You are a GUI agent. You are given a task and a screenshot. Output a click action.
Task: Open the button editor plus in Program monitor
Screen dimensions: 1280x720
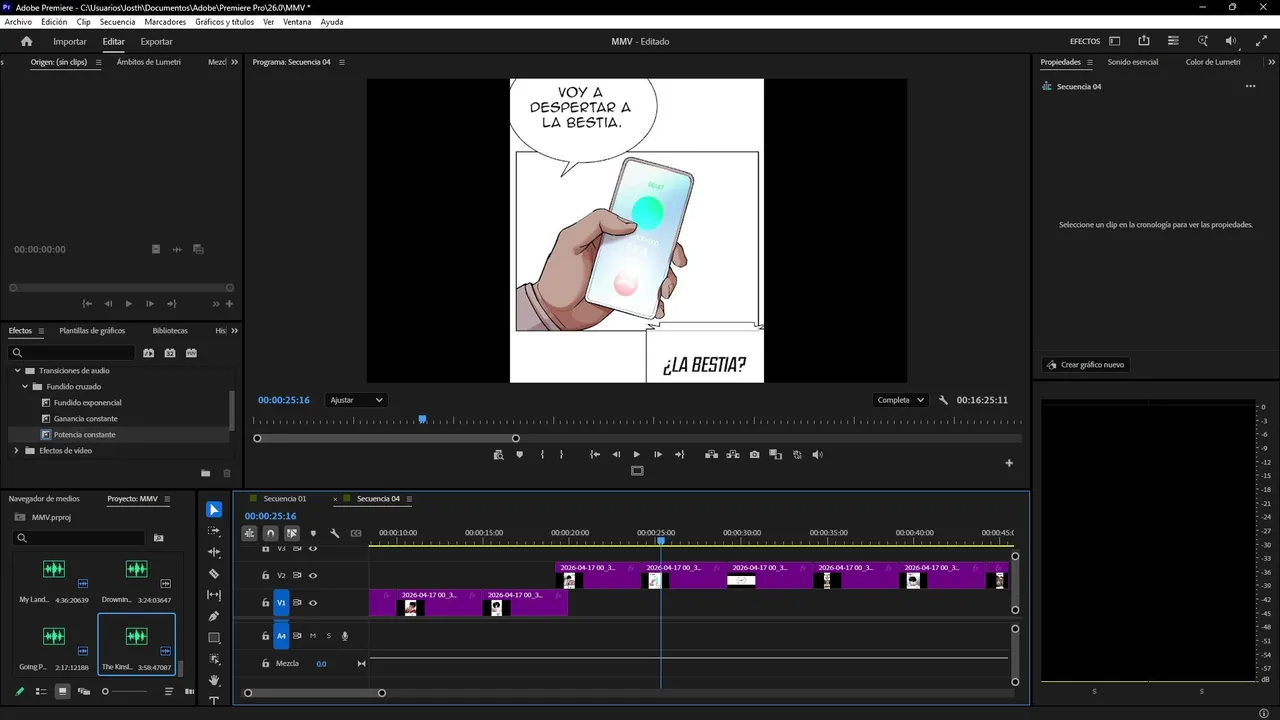pyautogui.click(x=1009, y=463)
